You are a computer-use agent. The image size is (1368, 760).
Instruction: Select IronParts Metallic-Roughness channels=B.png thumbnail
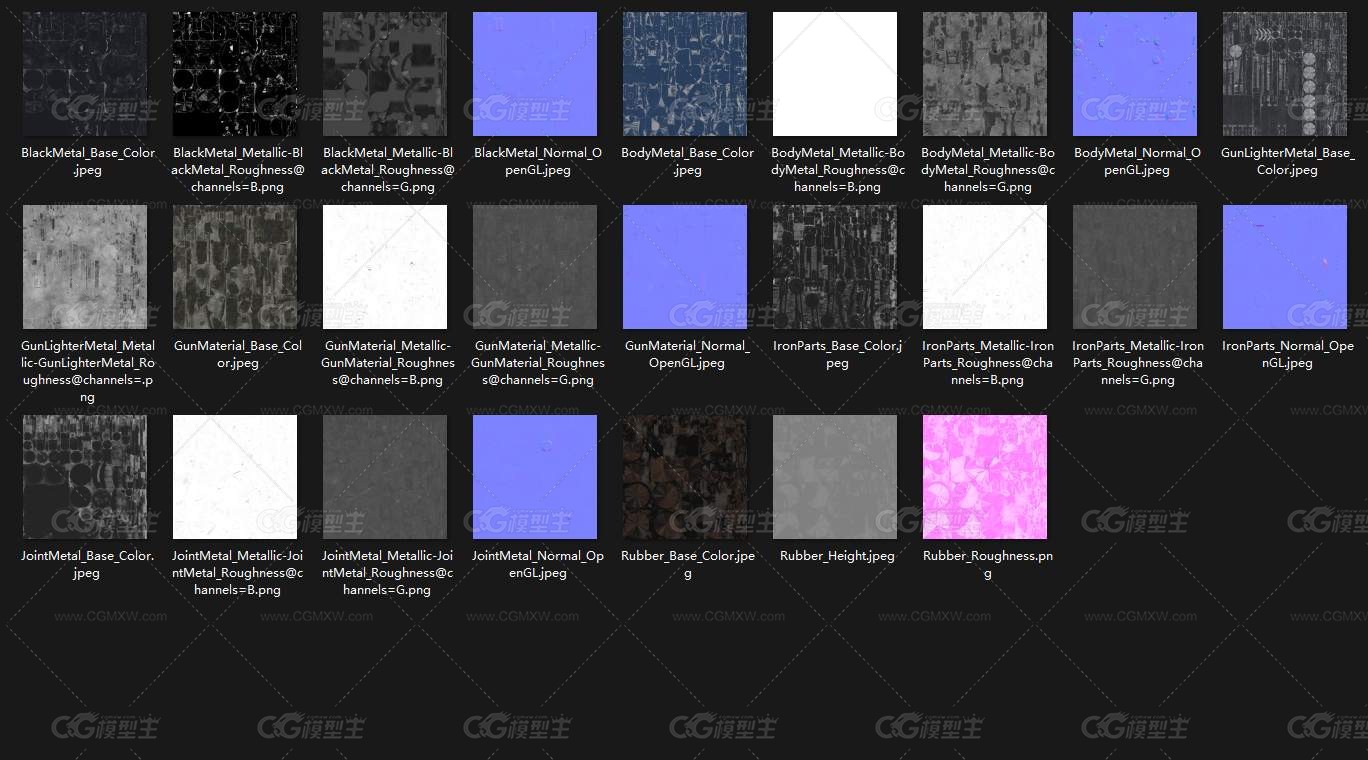[985, 267]
